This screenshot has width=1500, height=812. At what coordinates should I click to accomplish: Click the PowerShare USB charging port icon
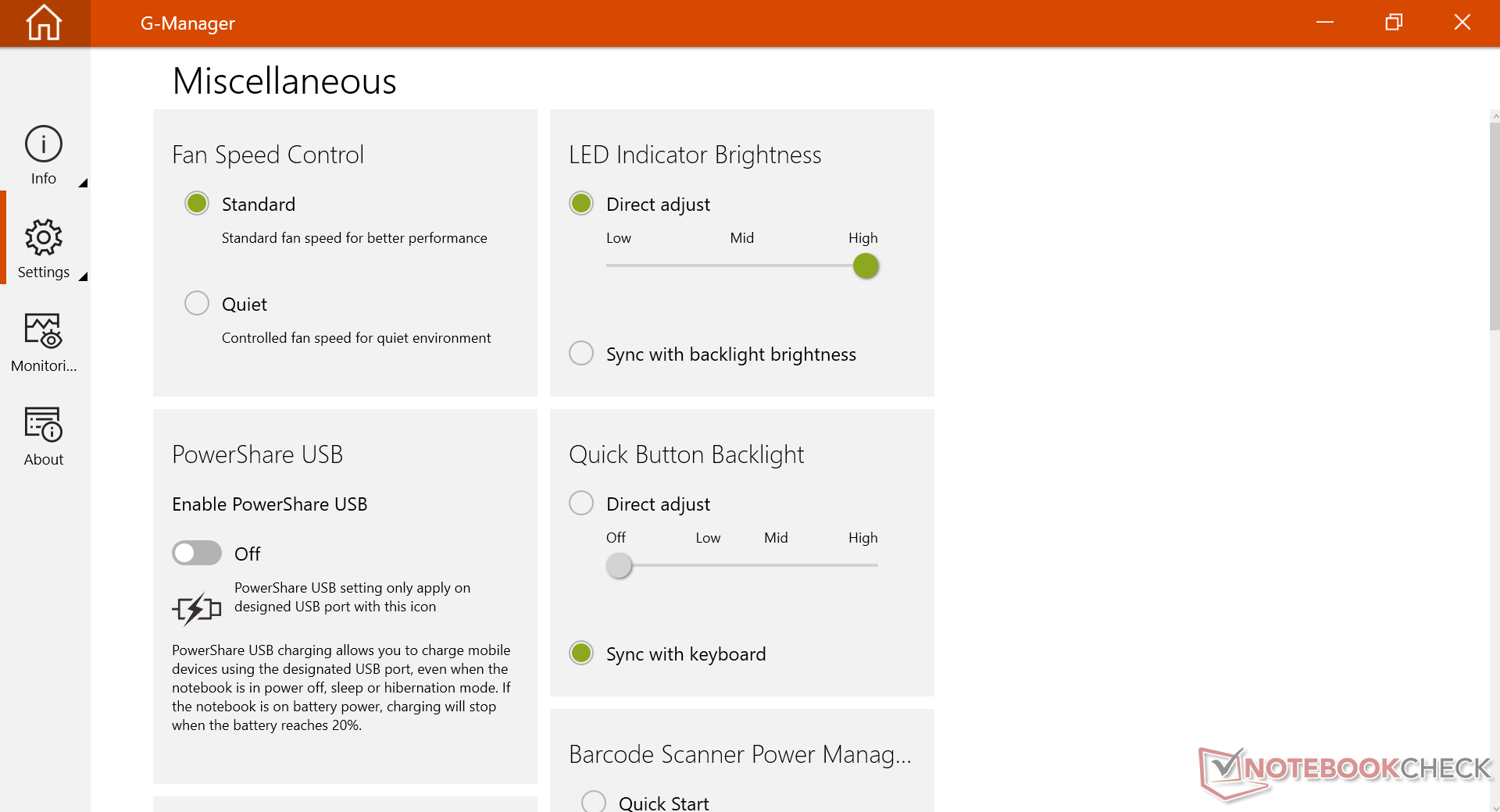point(196,608)
